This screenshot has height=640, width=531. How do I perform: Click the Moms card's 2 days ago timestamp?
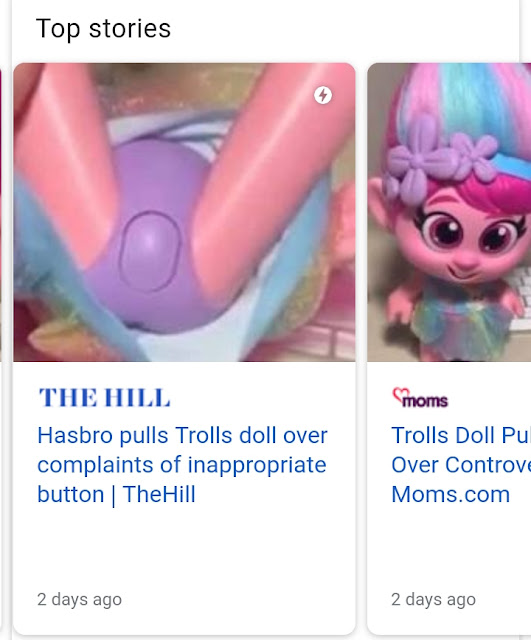click(x=433, y=600)
